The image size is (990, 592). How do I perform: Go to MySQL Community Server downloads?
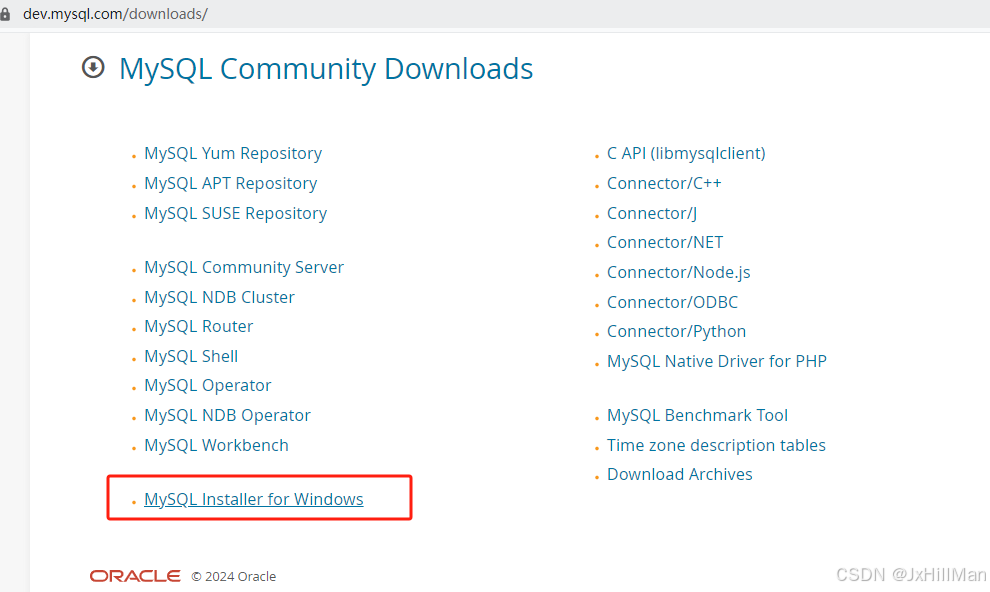[x=244, y=268]
